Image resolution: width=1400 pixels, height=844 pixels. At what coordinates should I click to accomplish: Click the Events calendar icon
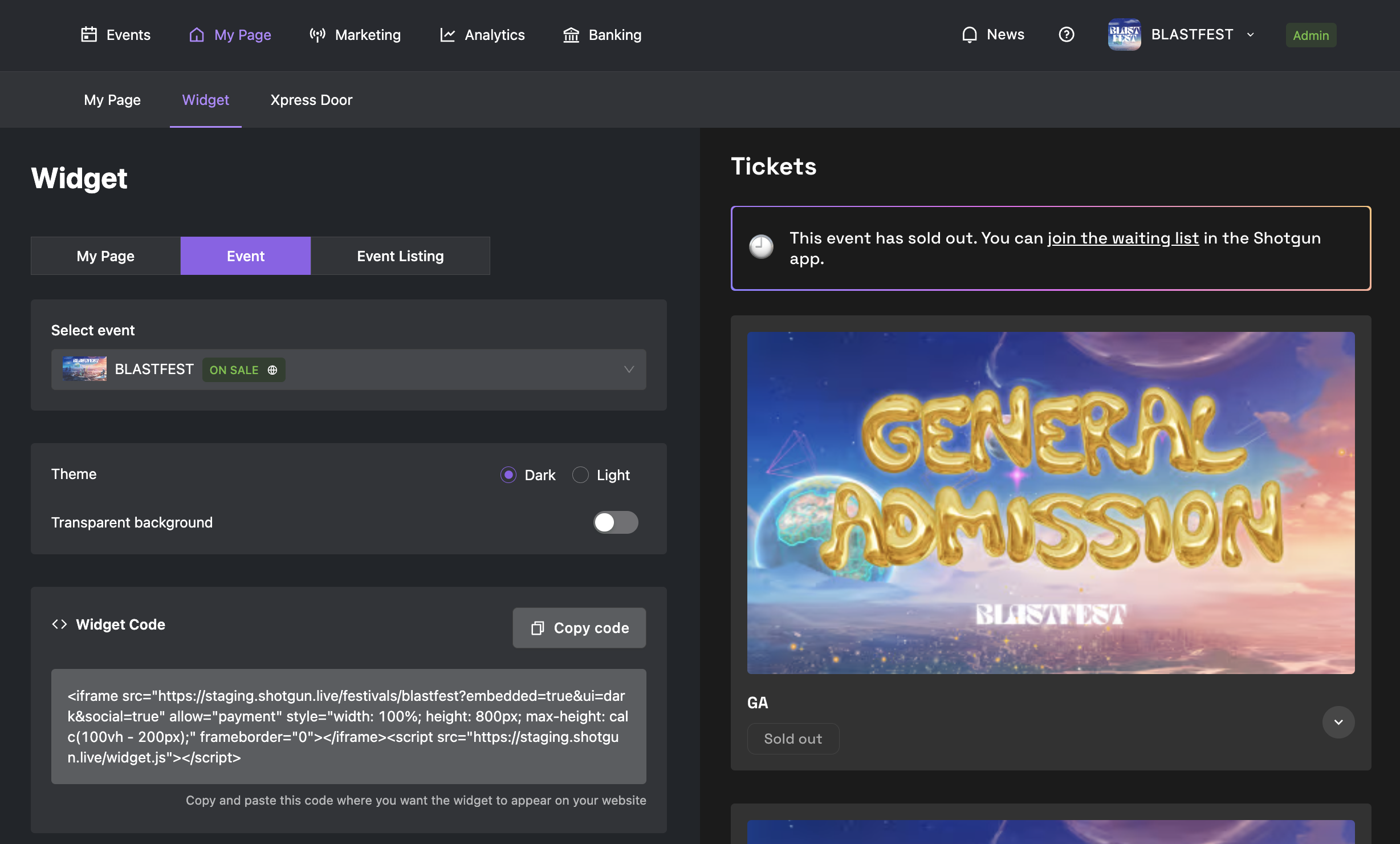[x=89, y=35]
